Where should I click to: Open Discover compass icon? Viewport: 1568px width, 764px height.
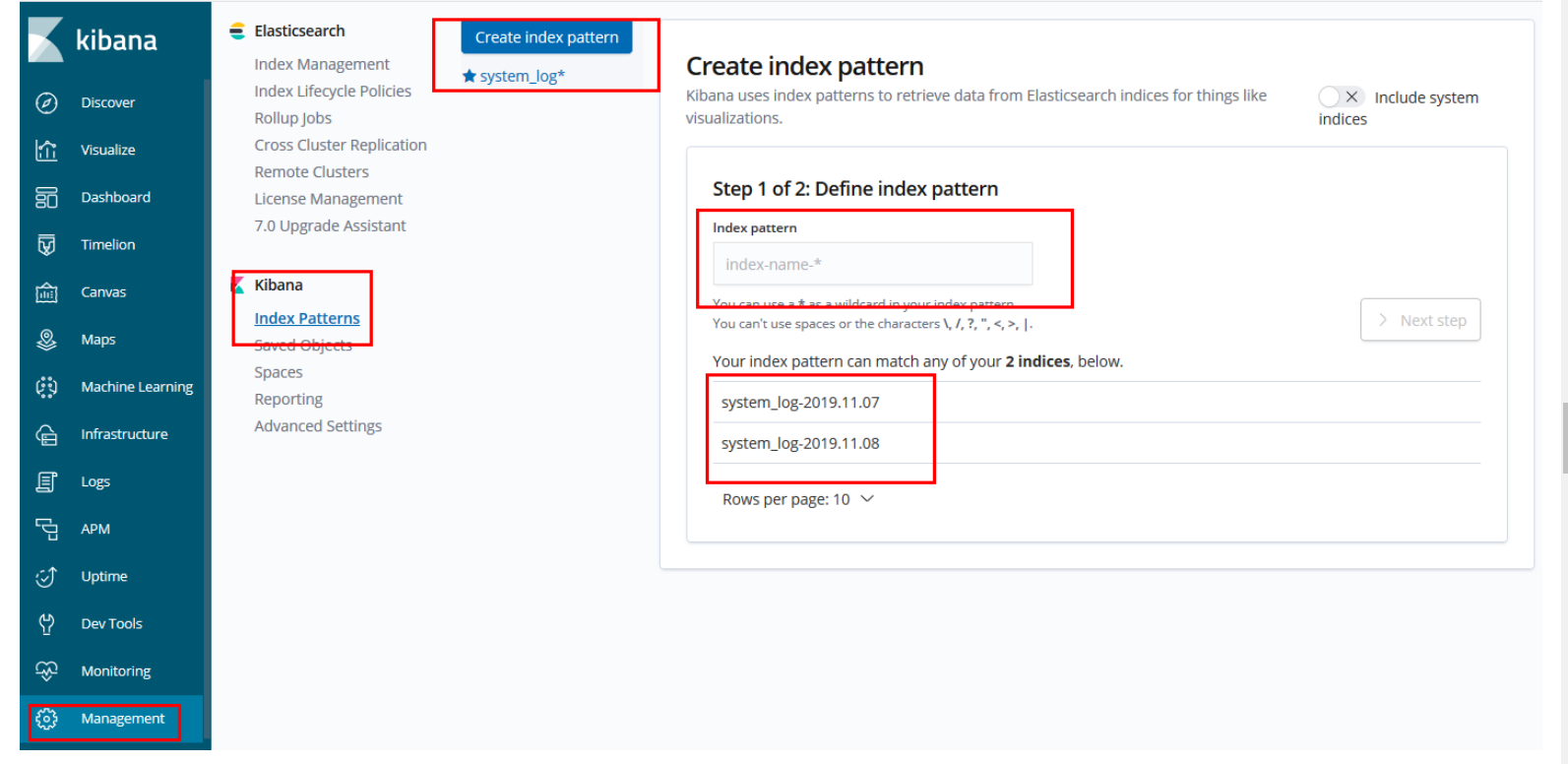click(x=46, y=102)
